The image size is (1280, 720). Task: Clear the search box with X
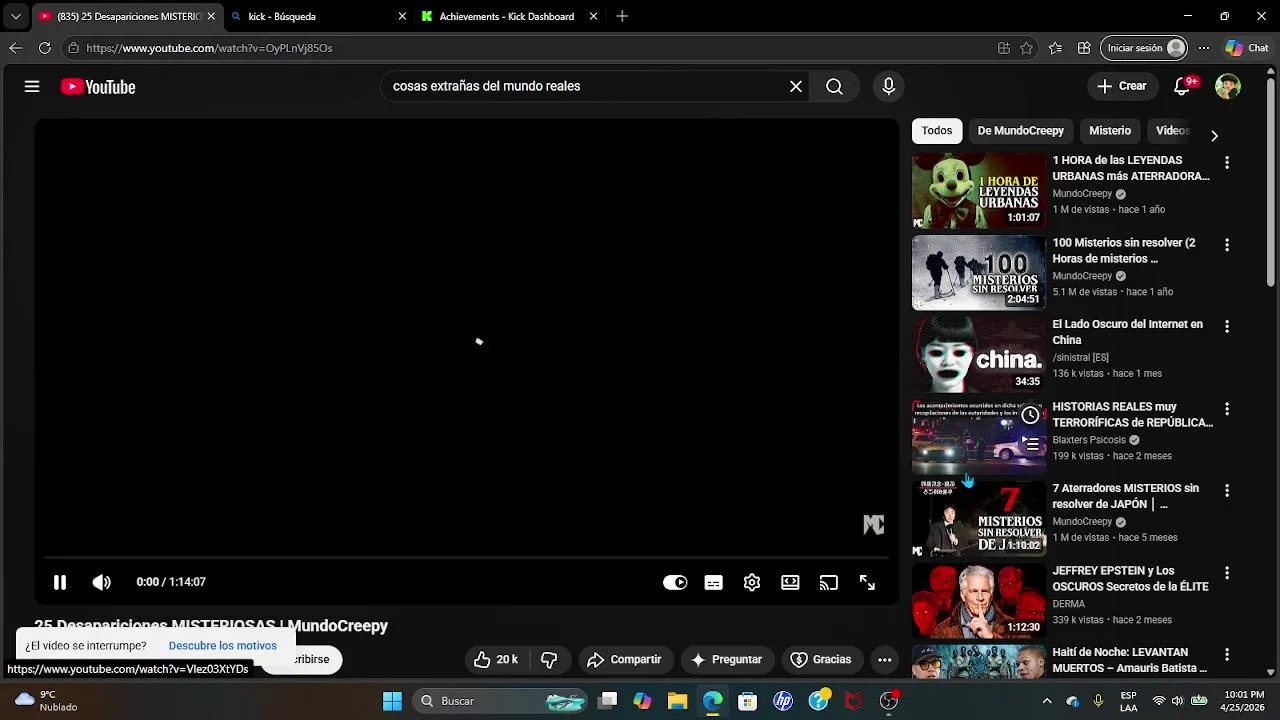pos(796,87)
